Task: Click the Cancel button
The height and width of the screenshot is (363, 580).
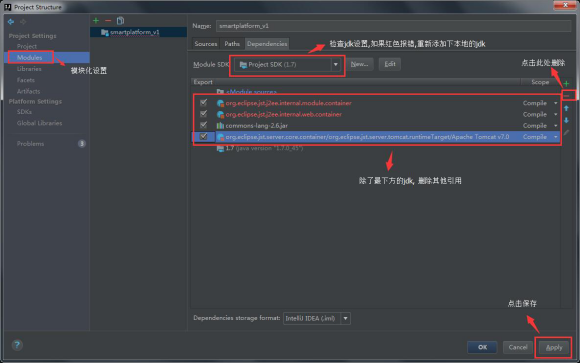Action: (517, 347)
